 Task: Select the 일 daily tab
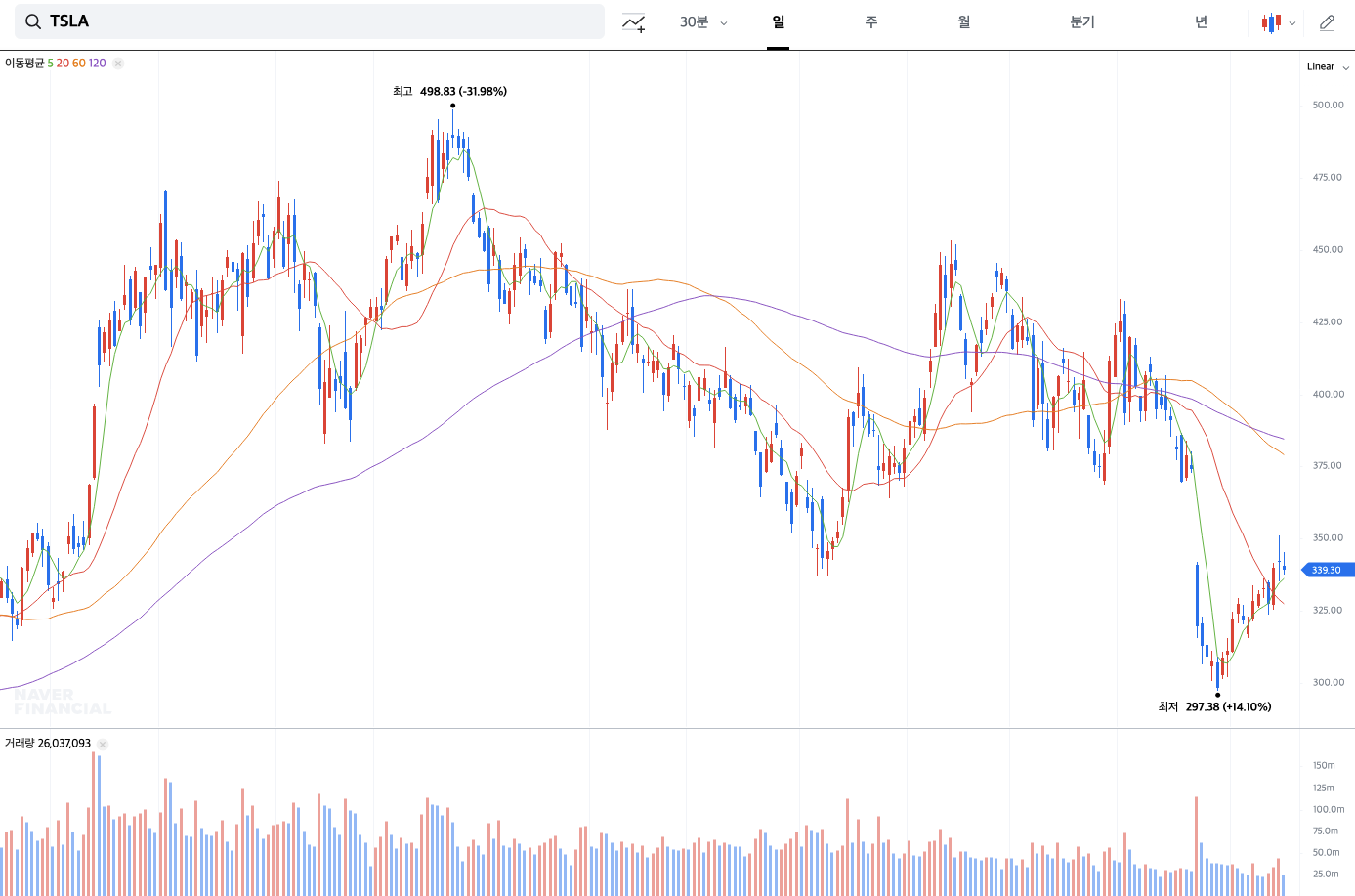[x=778, y=22]
